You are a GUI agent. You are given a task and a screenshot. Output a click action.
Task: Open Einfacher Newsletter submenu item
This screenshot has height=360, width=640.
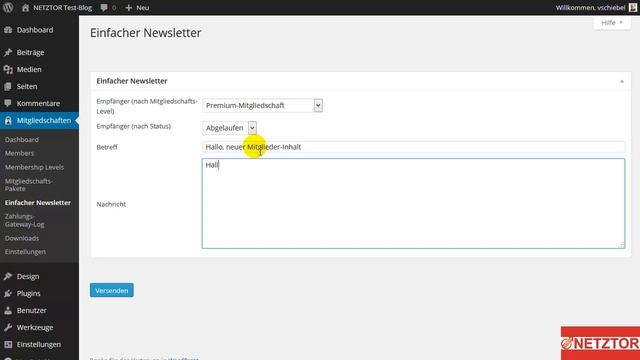click(x=38, y=202)
